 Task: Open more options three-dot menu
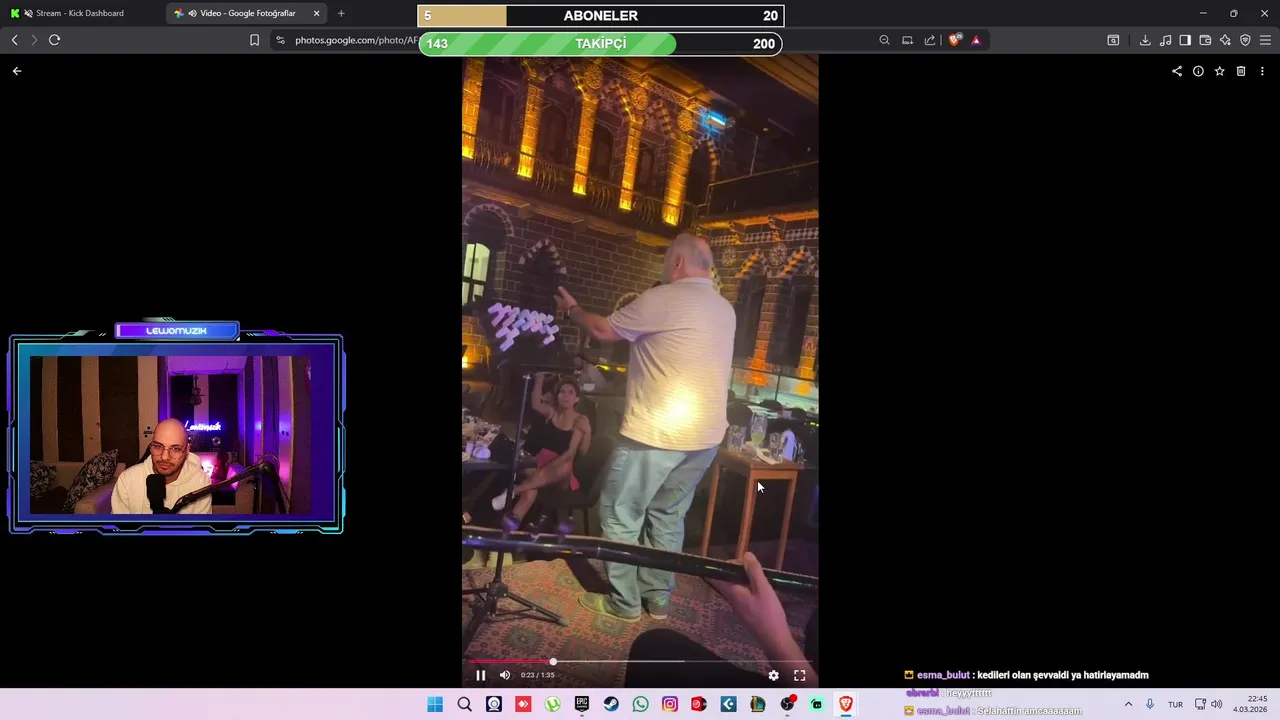click(1262, 71)
